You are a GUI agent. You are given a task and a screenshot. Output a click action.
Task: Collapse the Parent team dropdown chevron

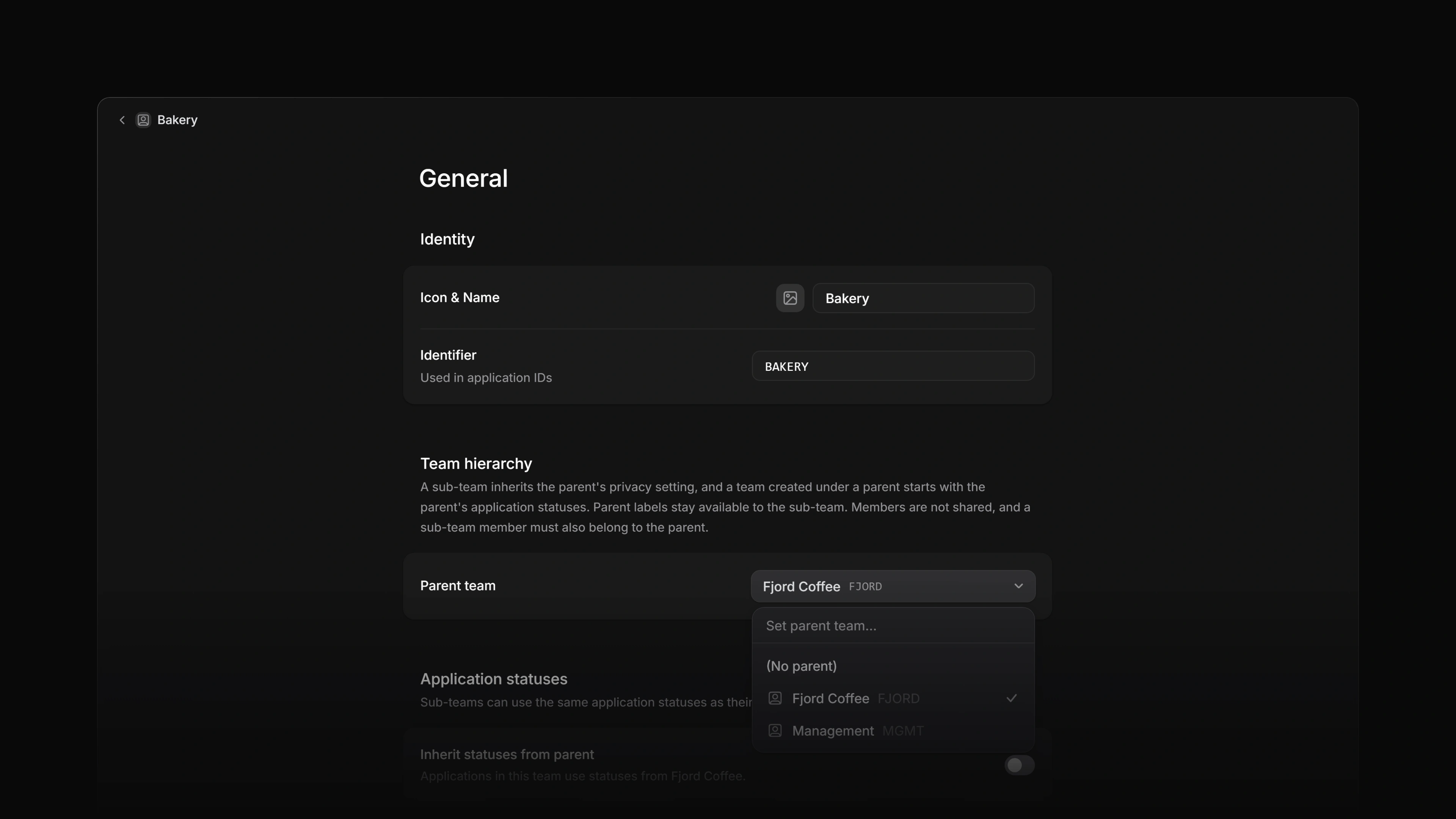pos(1018,586)
